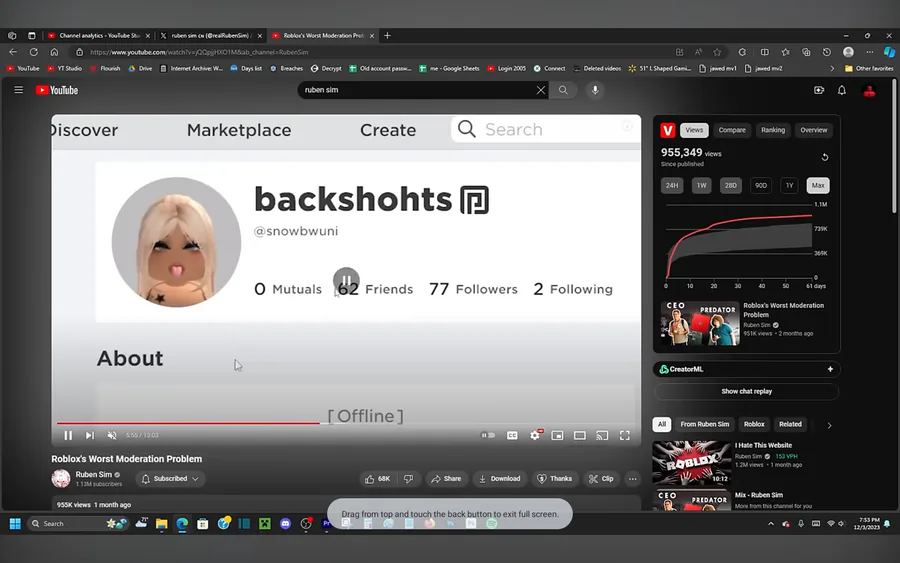Create a Clip of the video
The height and width of the screenshot is (563, 900).
(x=601, y=479)
